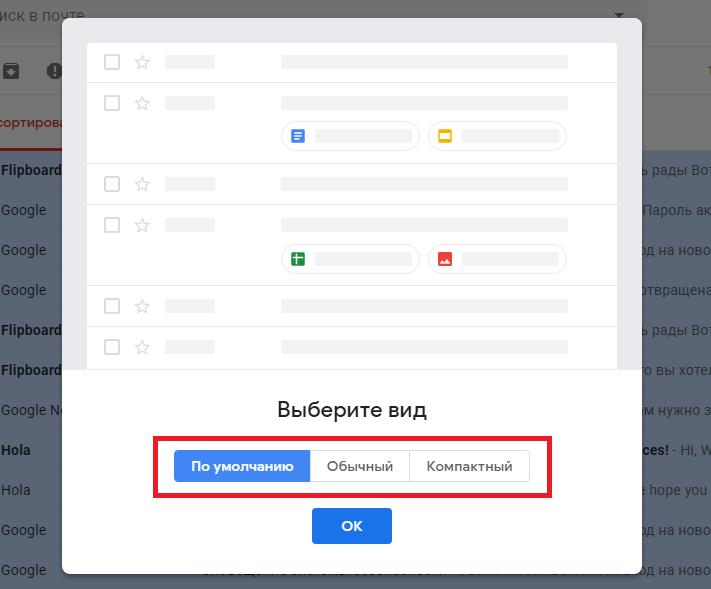Screen dimensions: 711x589
Task: Click the Docs attachment chip in preview
Action: click(x=351, y=136)
